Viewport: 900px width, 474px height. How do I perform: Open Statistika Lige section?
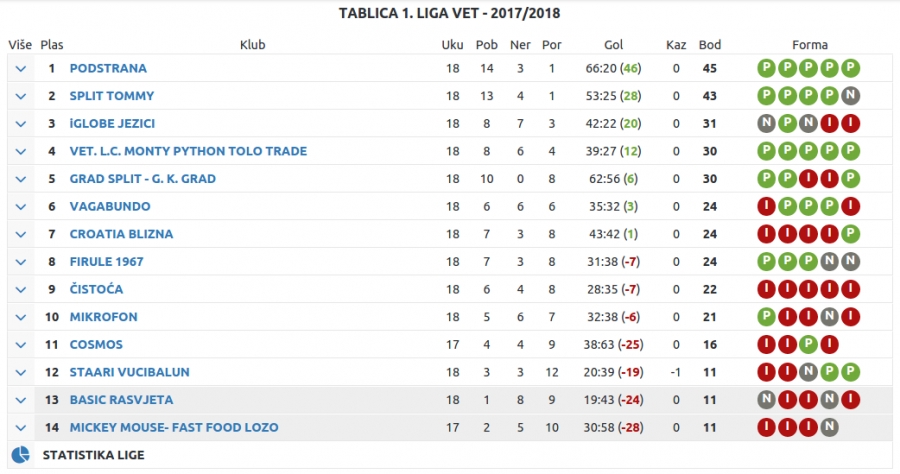pos(94,455)
